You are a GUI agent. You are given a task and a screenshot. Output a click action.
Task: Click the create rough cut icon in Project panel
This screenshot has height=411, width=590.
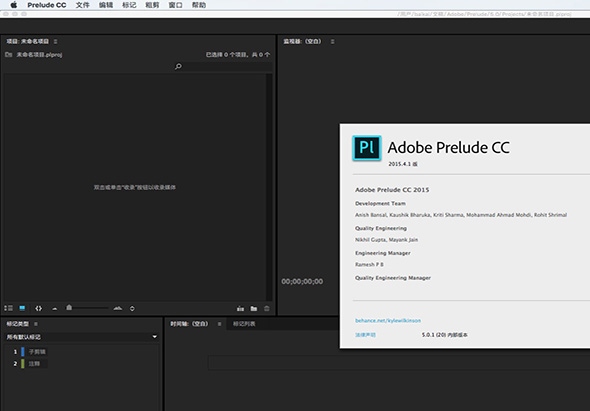pyautogui.click(x=240, y=309)
